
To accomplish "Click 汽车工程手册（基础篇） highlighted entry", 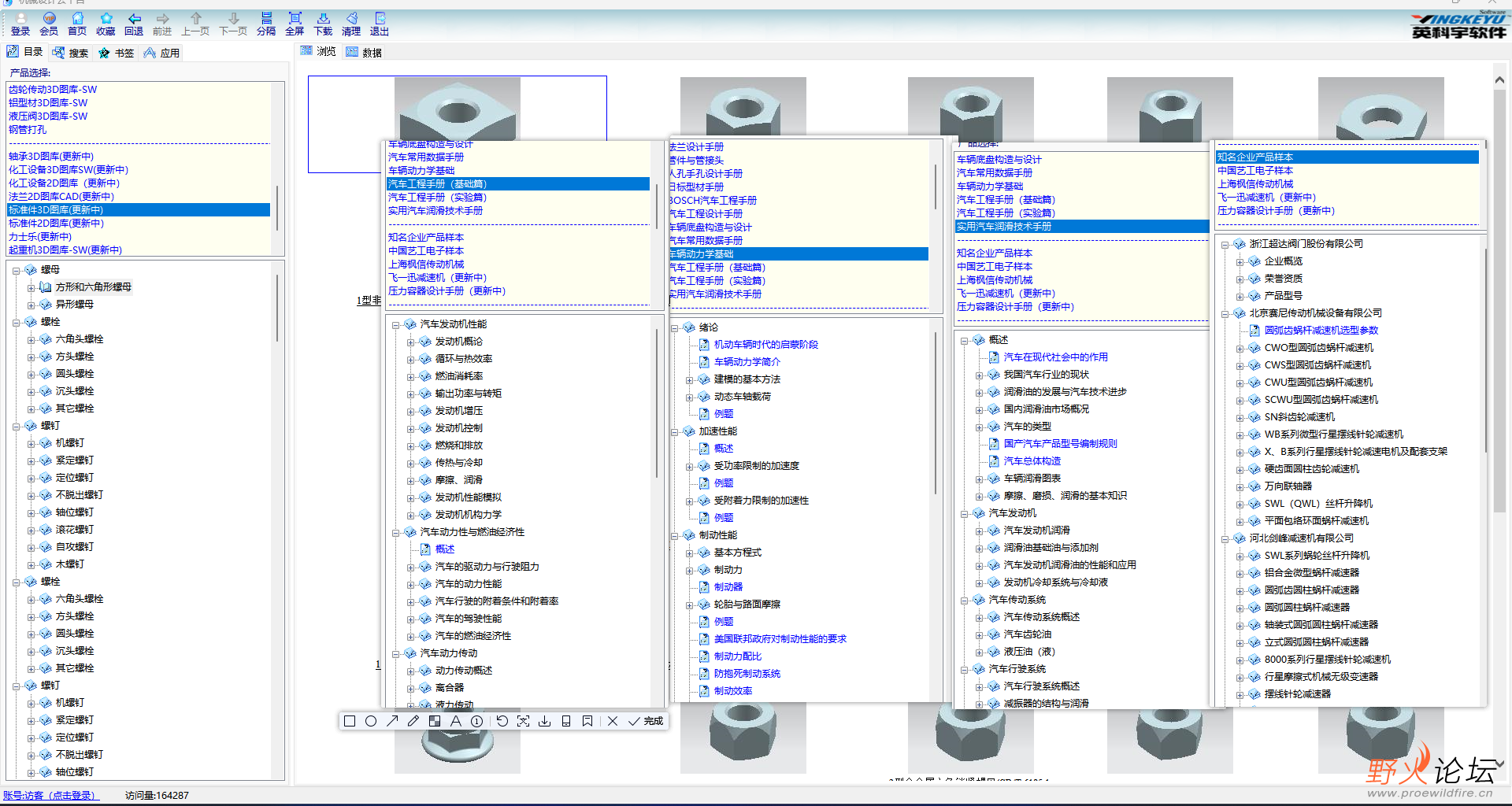I will (x=518, y=184).
